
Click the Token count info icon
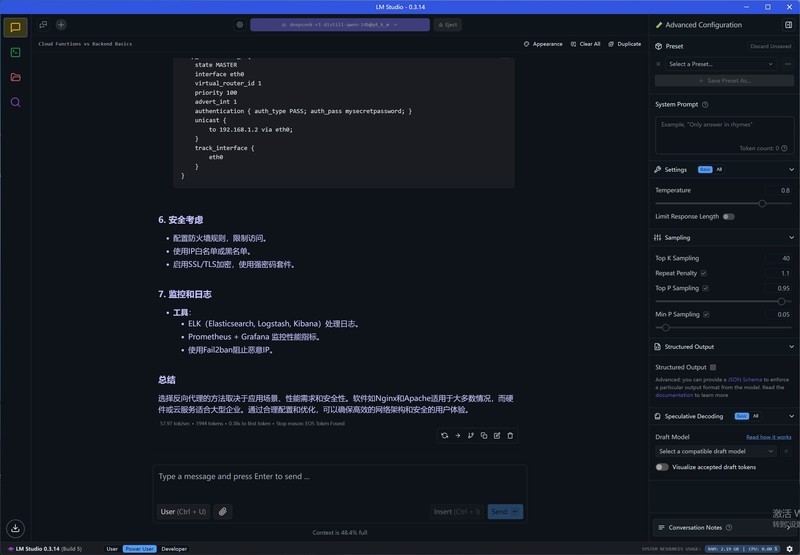pyautogui.click(x=785, y=148)
